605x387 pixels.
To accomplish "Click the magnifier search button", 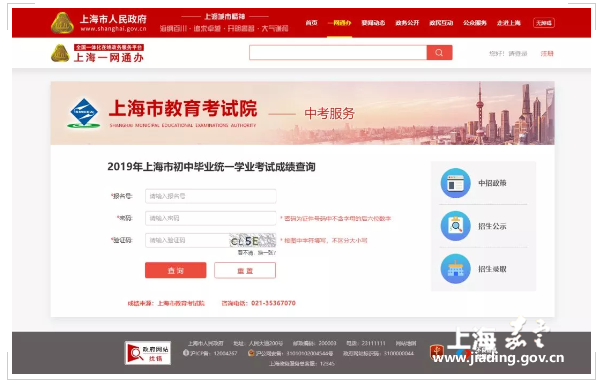I will click(439, 52).
